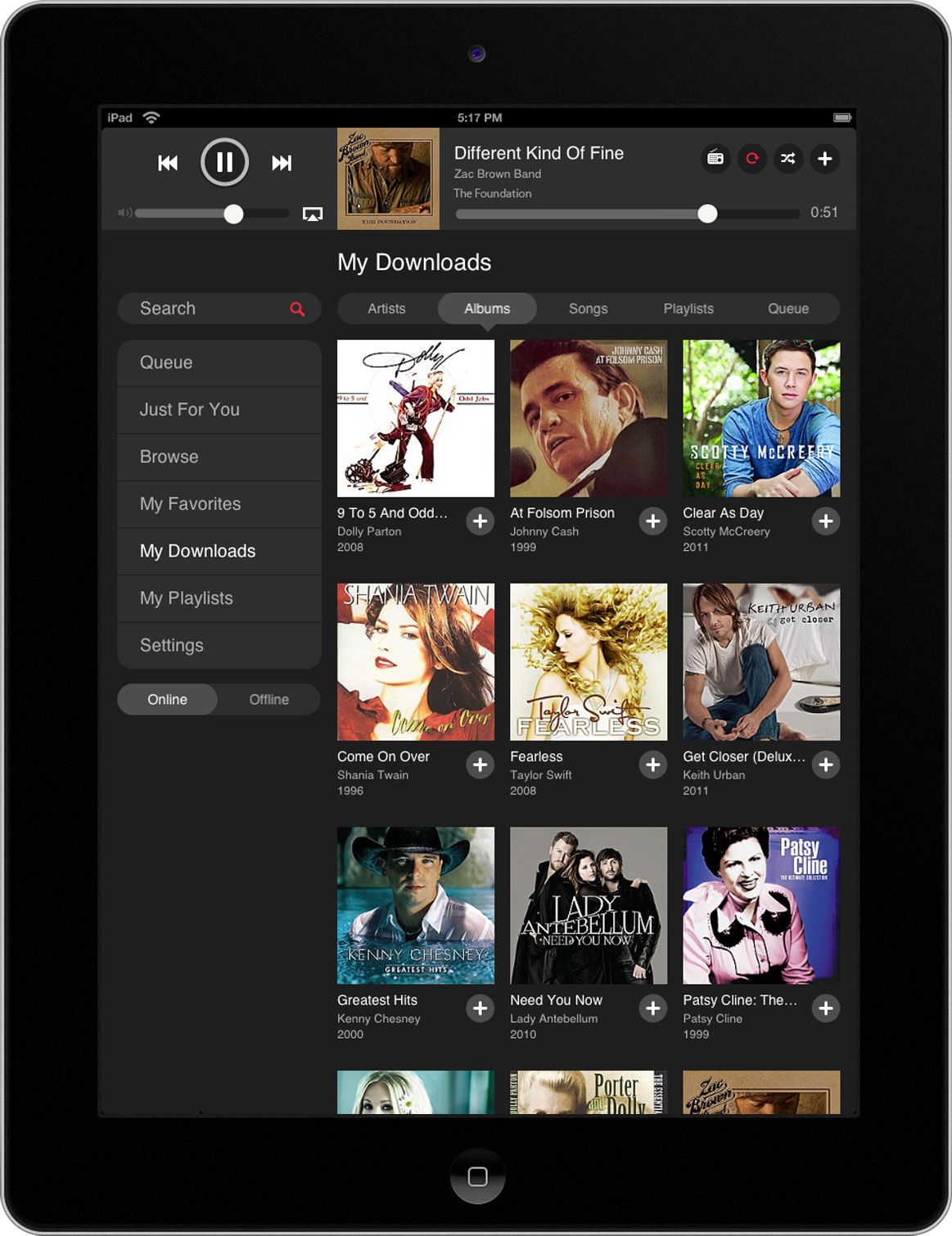This screenshot has height=1236, width=952.
Task: Open Queue in the sidebar
Action: pyautogui.click(x=219, y=363)
